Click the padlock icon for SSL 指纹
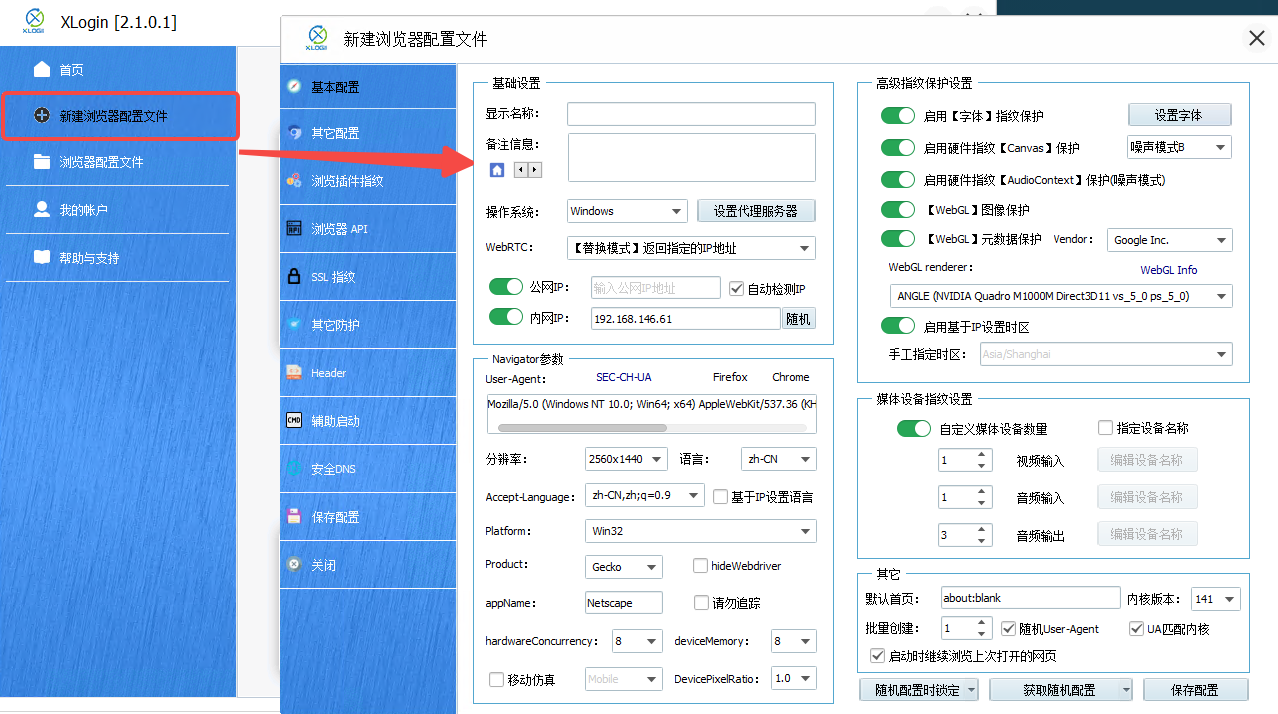The width and height of the screenshot is (1278, 714). pyautogui.click(x=294, y=277)
